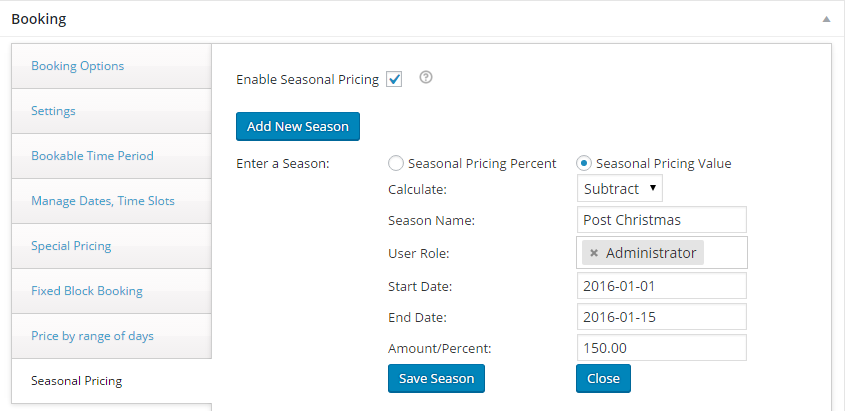This screenshot has height=411, width=845.
Task: Click the Season Name input field
Action: coord(662,220)
